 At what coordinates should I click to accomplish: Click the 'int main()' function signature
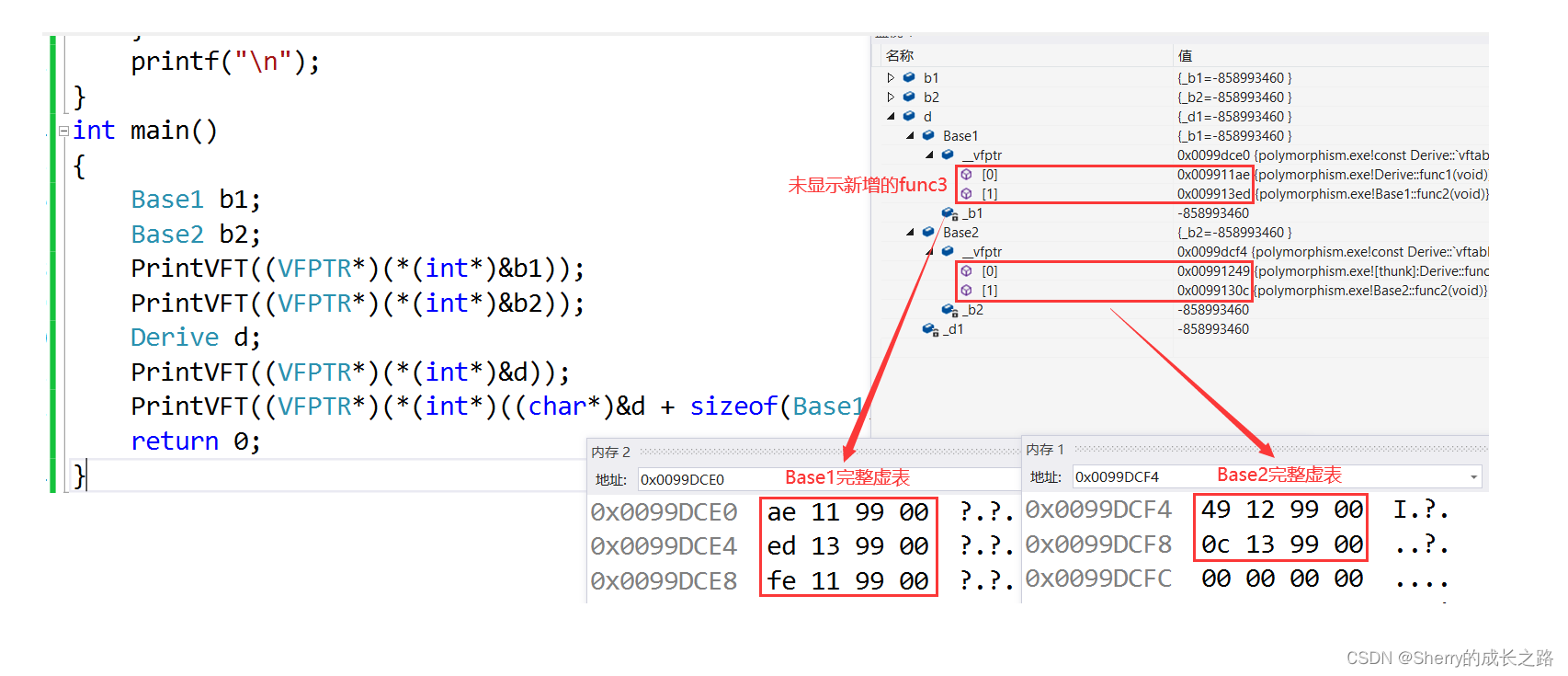click(145, 131)
